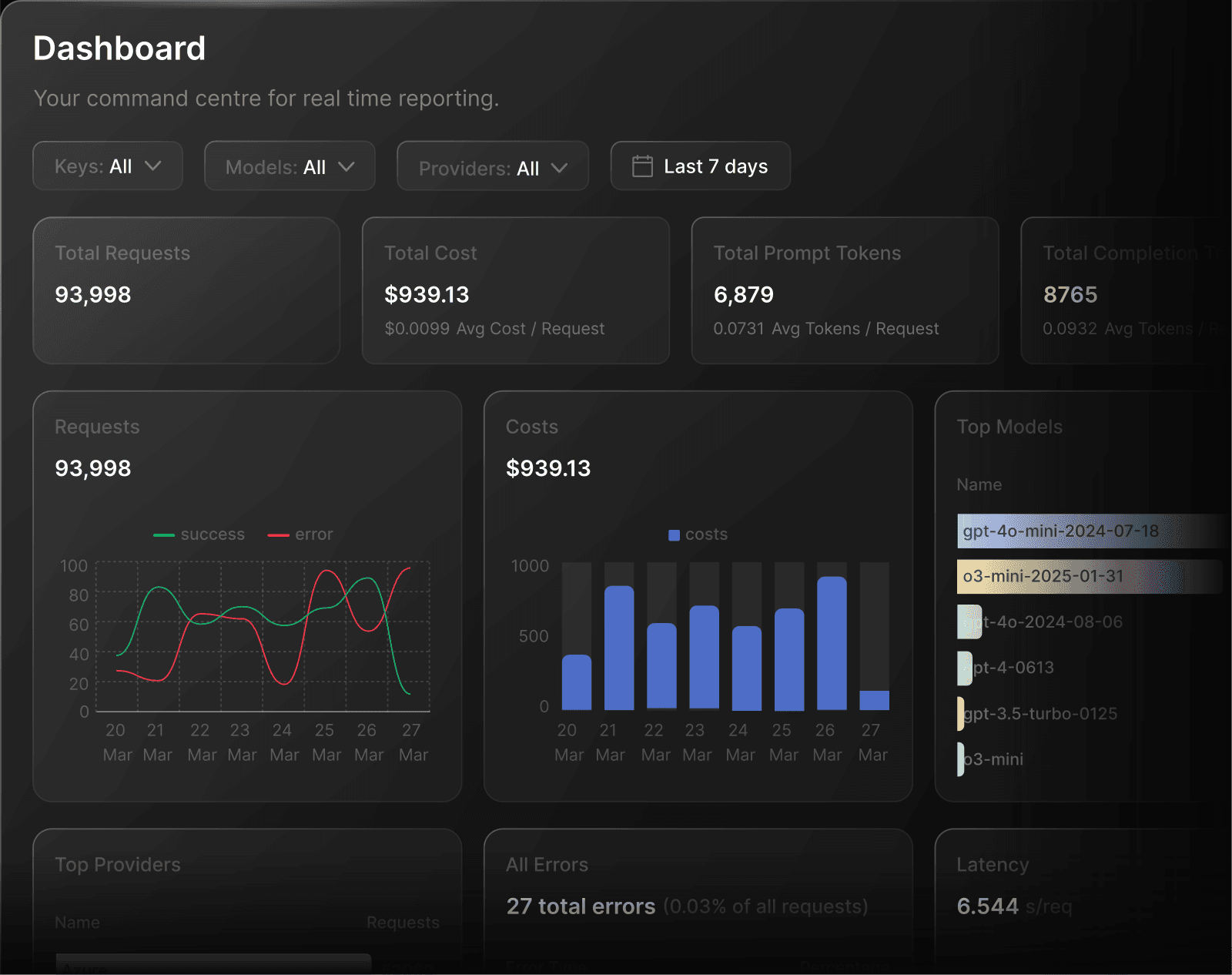The width and height of the screenshot is (1232, 975).
Task: Toggle the success series in Requests legend
Action: pos(199,534)
